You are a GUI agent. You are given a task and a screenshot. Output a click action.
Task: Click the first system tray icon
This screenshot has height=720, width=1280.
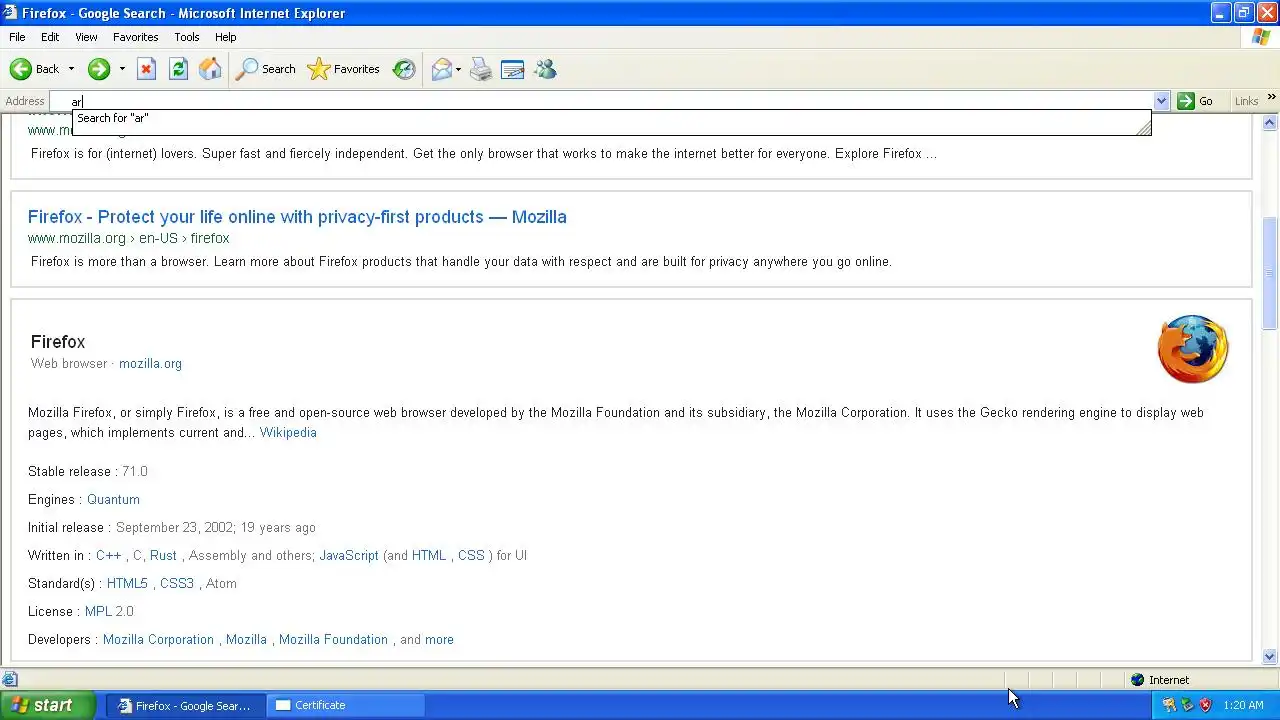pos(1169,705)
